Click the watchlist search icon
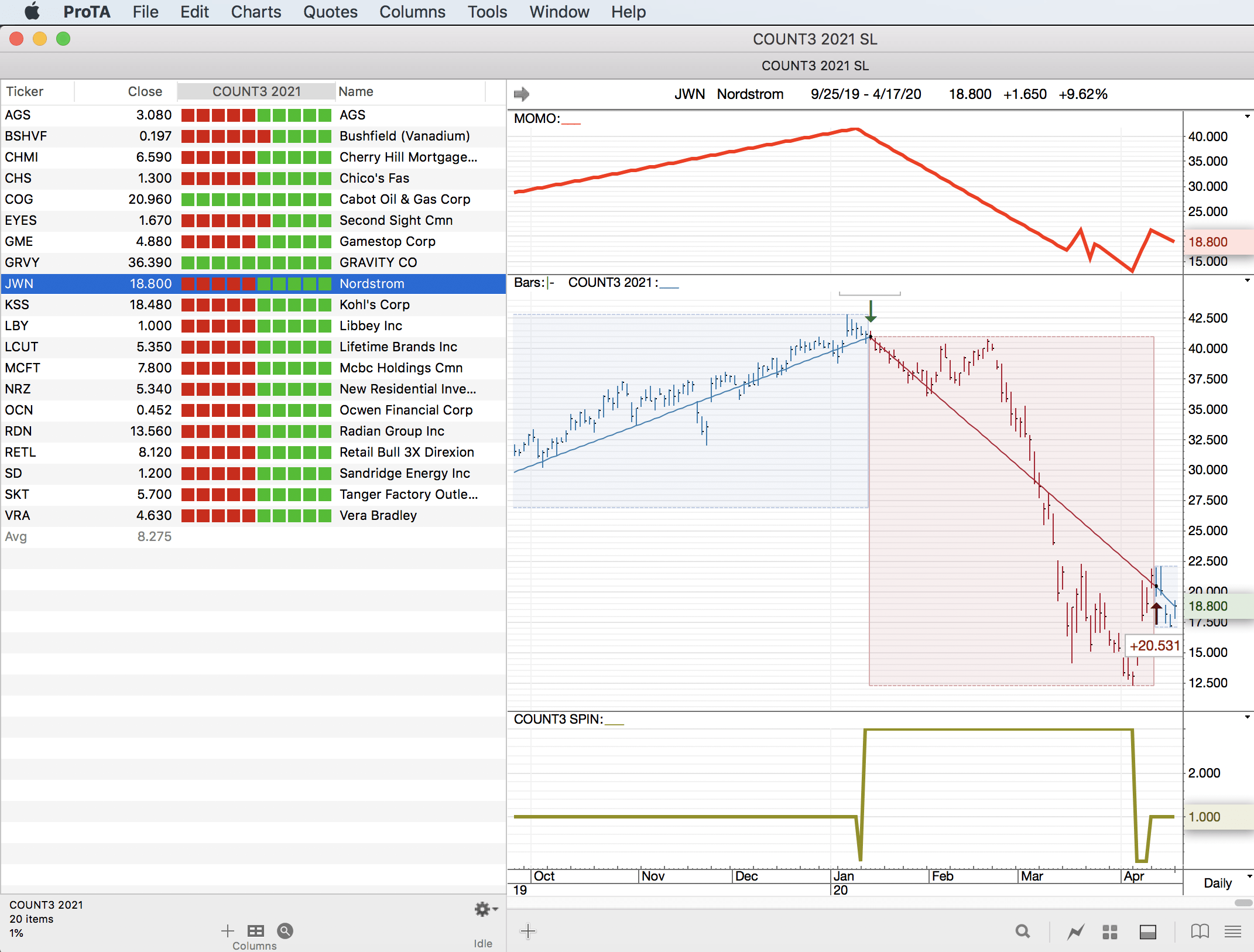 (x=285, y=931)
